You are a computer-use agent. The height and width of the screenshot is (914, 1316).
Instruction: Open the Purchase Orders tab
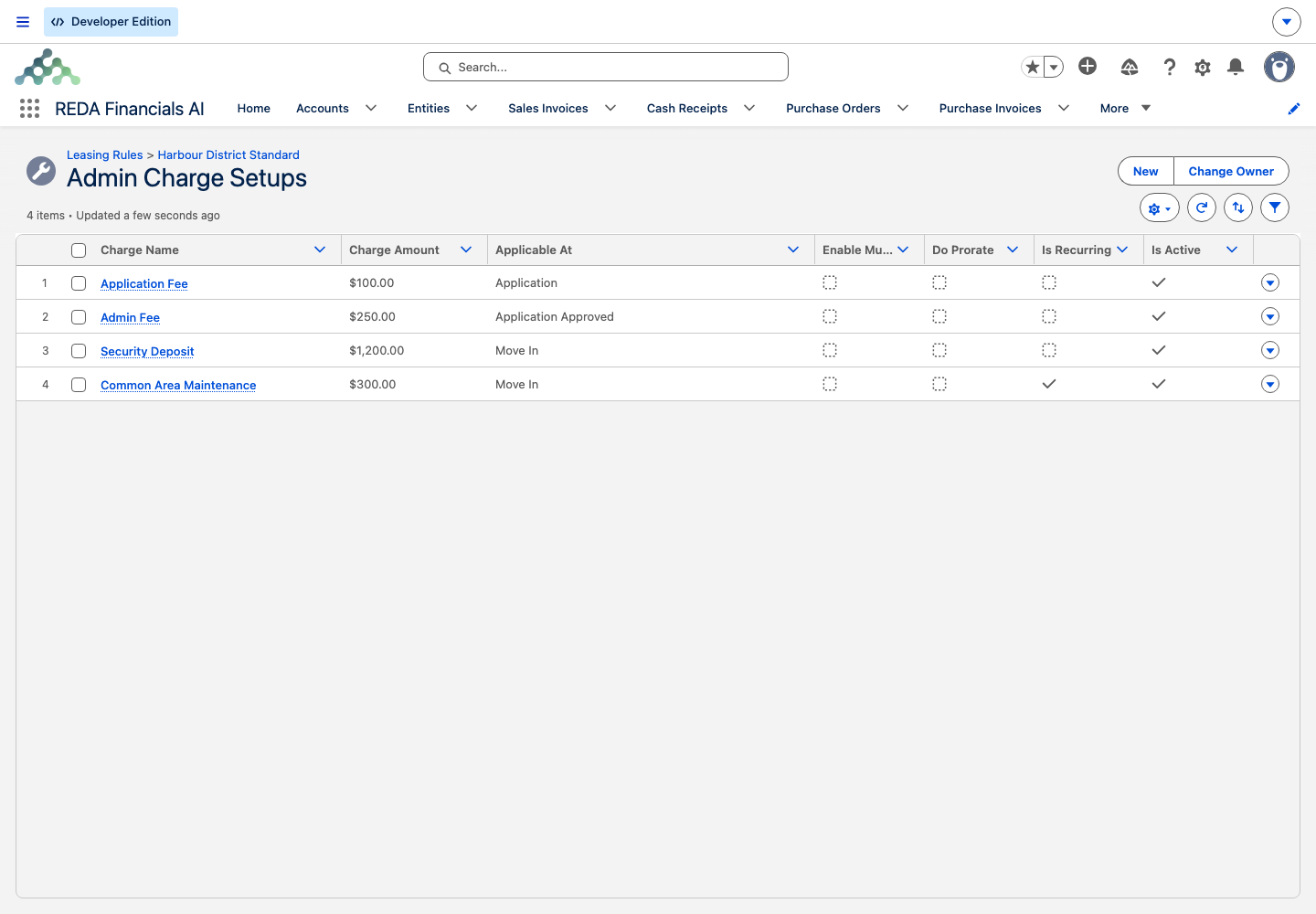(x=833, y=108)
